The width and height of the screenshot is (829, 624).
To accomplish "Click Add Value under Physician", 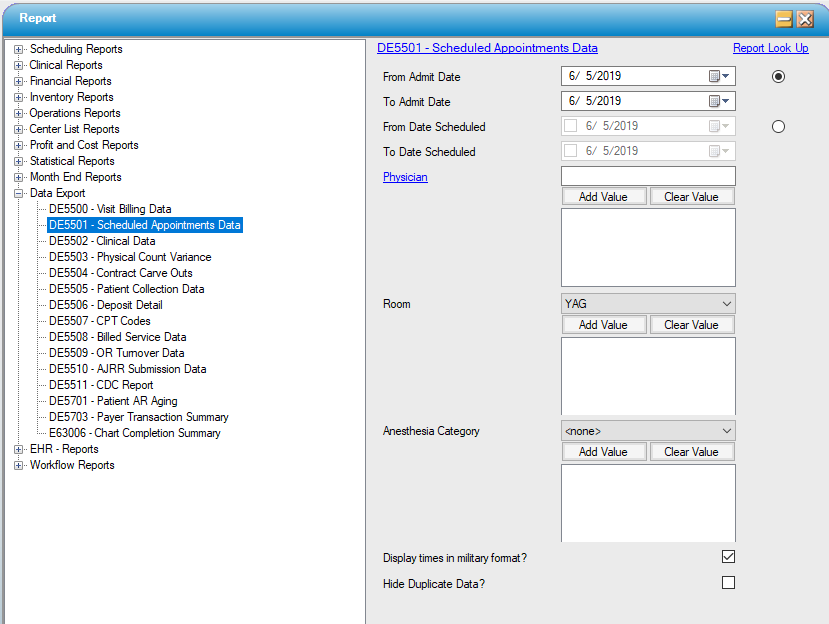I will [604, 196].
